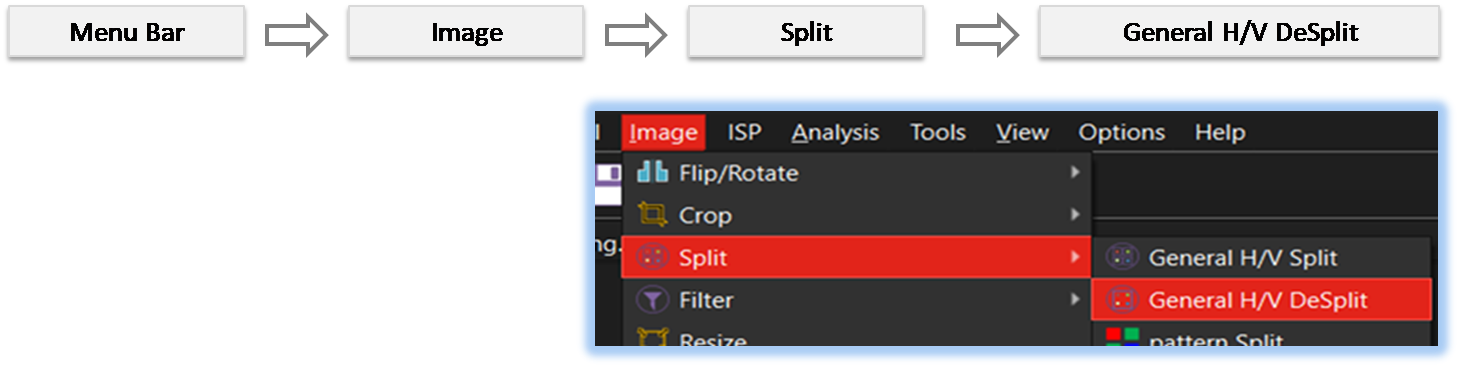Open the Image menu
This screenshot has height=371, width=1463.
664,132
